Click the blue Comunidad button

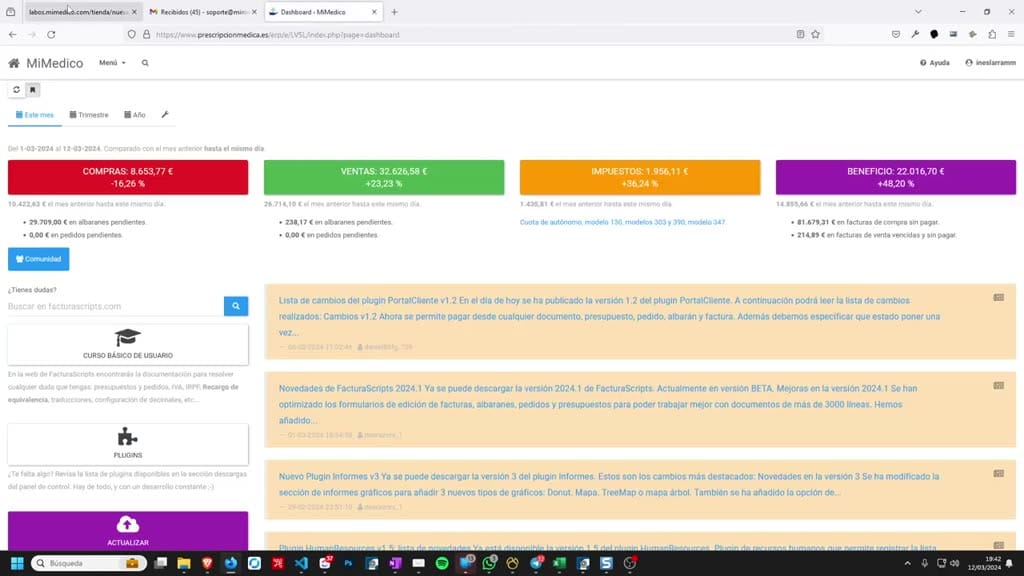(39, 259)
